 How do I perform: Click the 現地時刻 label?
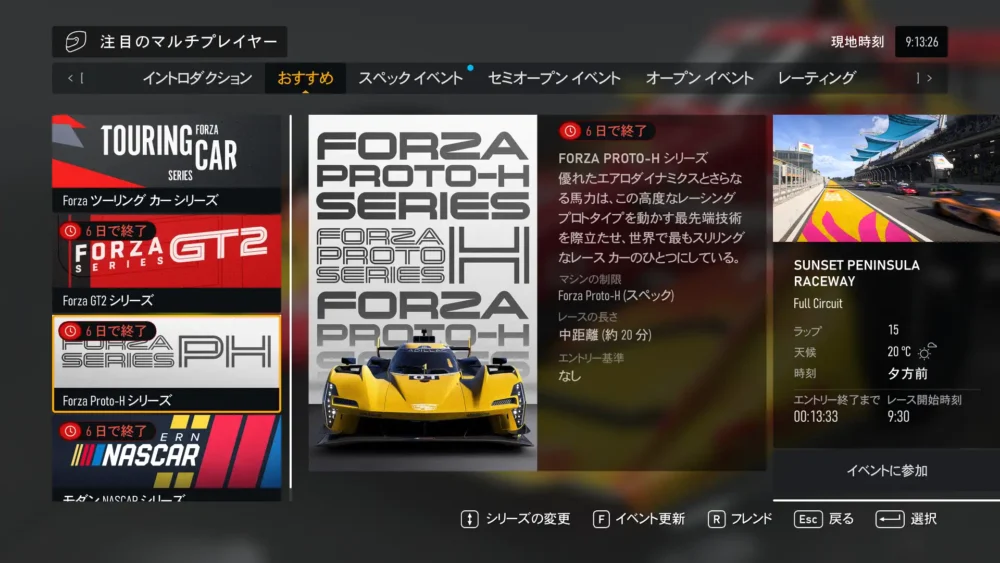click(857, 42)
